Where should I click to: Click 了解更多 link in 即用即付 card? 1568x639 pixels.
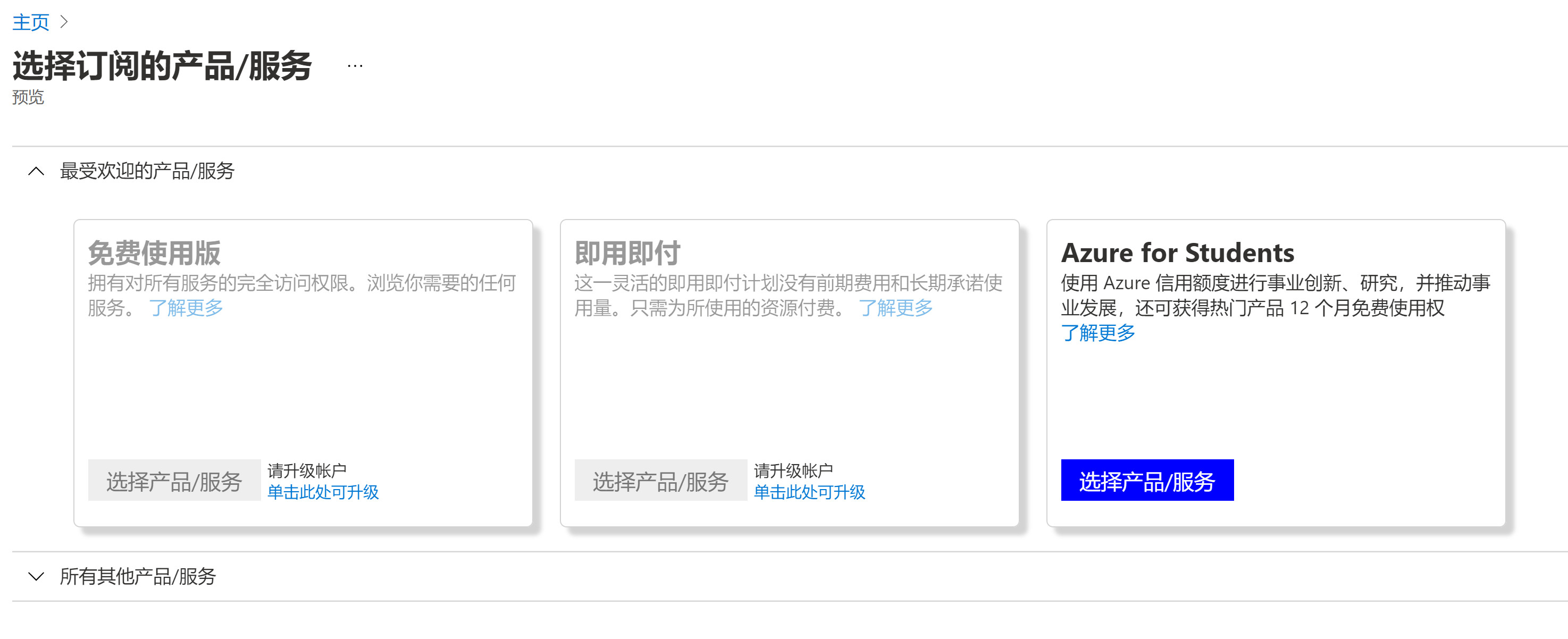pyautogui.click(x=895, y=308)
